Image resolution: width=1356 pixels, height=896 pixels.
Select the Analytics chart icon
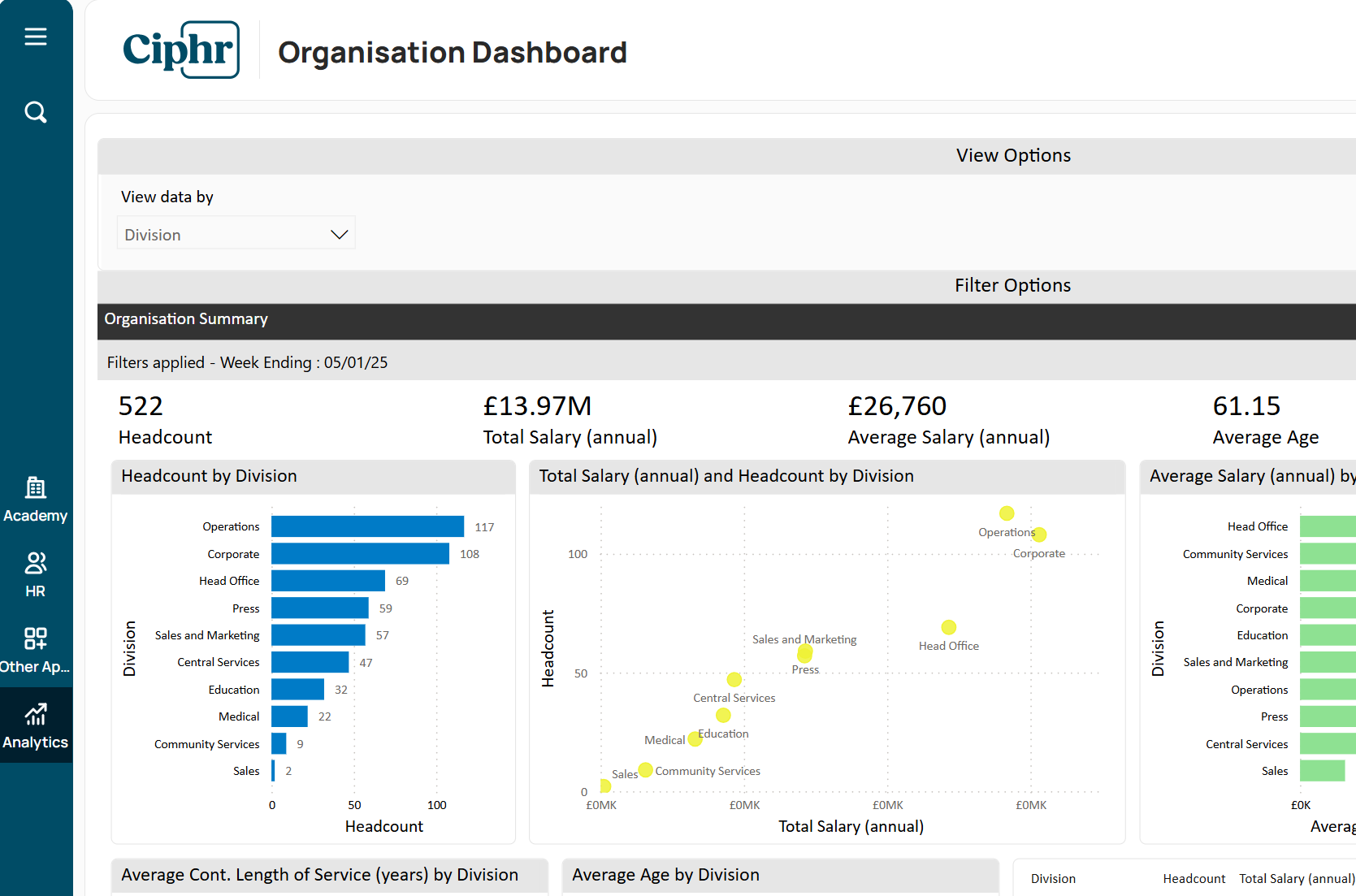36,715
